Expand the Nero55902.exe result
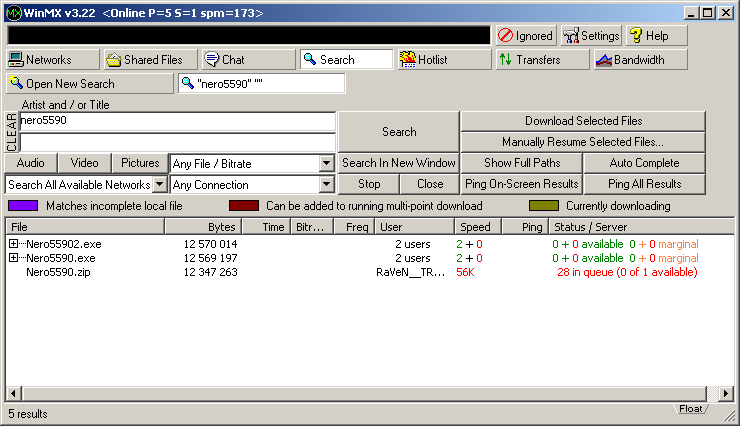The image size is (740, 426). click(x=13, y=244)
